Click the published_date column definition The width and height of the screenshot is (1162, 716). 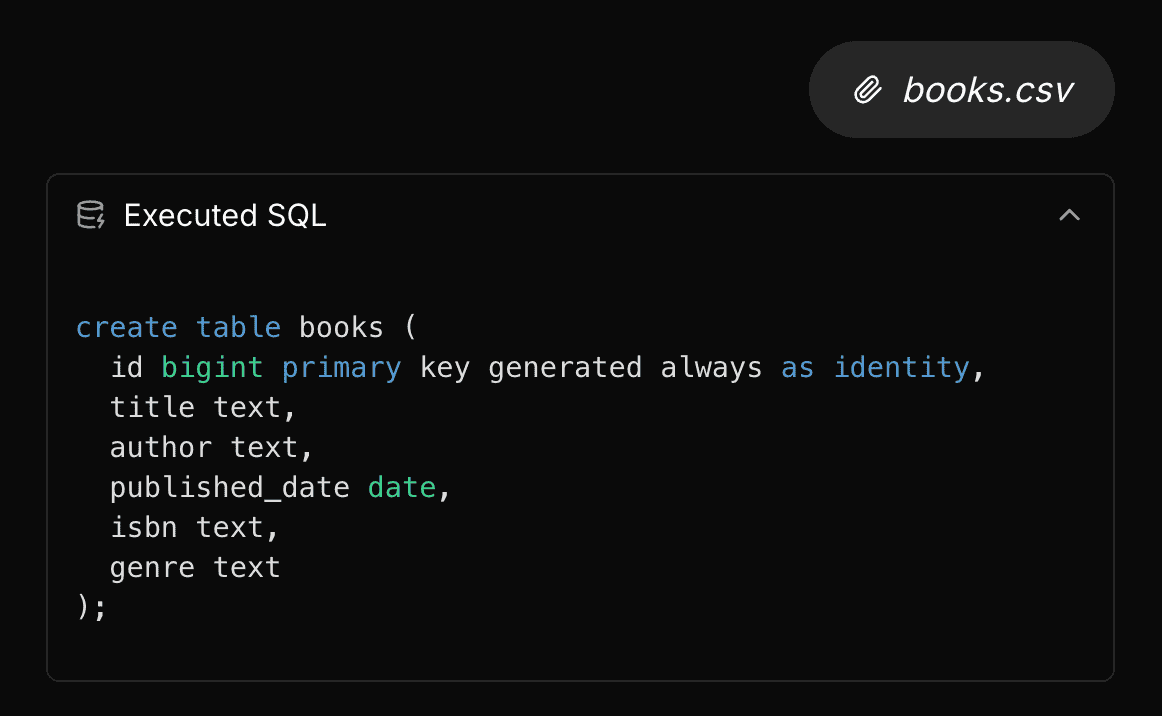(230, 487)
